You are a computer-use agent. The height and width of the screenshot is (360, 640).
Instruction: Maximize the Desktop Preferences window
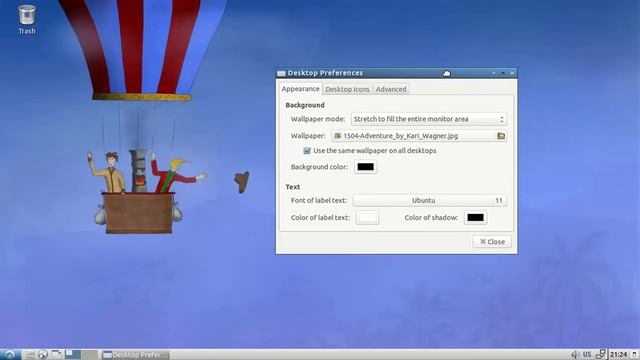503,73
